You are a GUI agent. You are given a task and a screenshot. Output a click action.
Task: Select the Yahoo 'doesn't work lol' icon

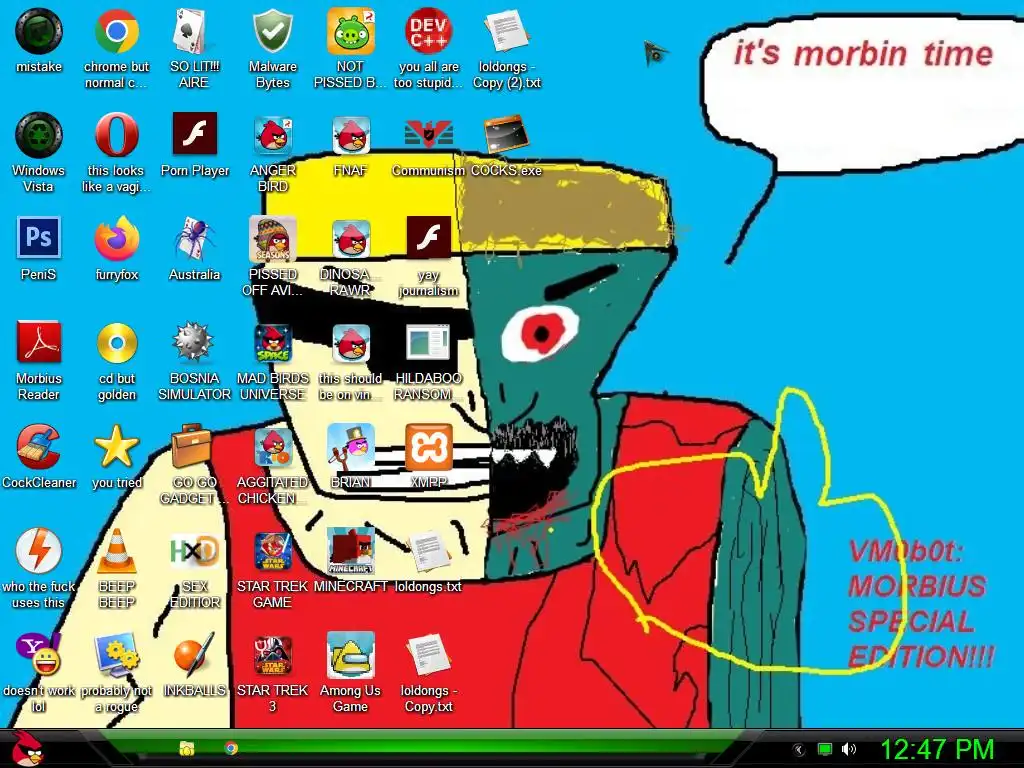pos(39,654)
